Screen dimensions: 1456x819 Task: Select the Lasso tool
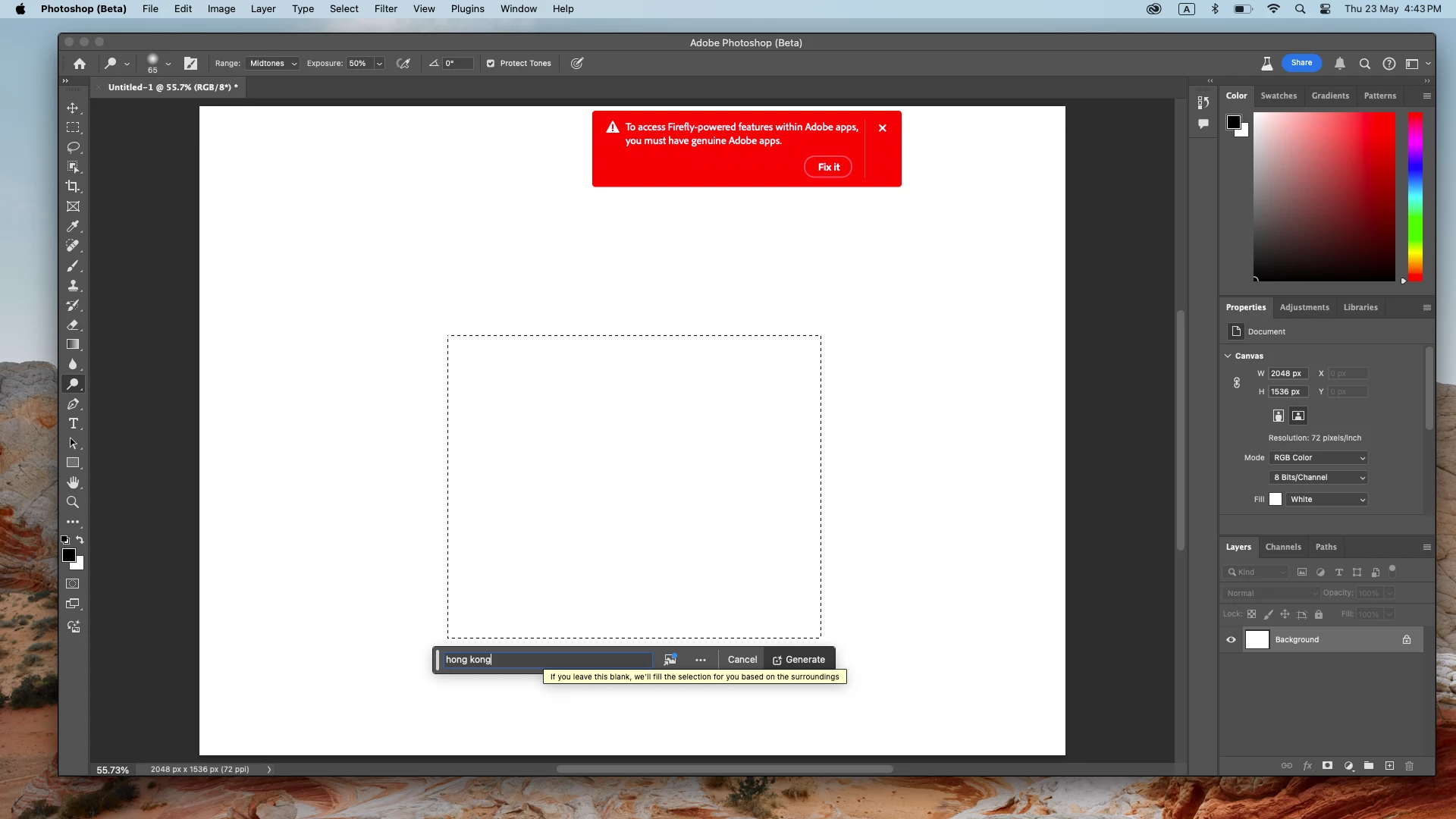73,147
